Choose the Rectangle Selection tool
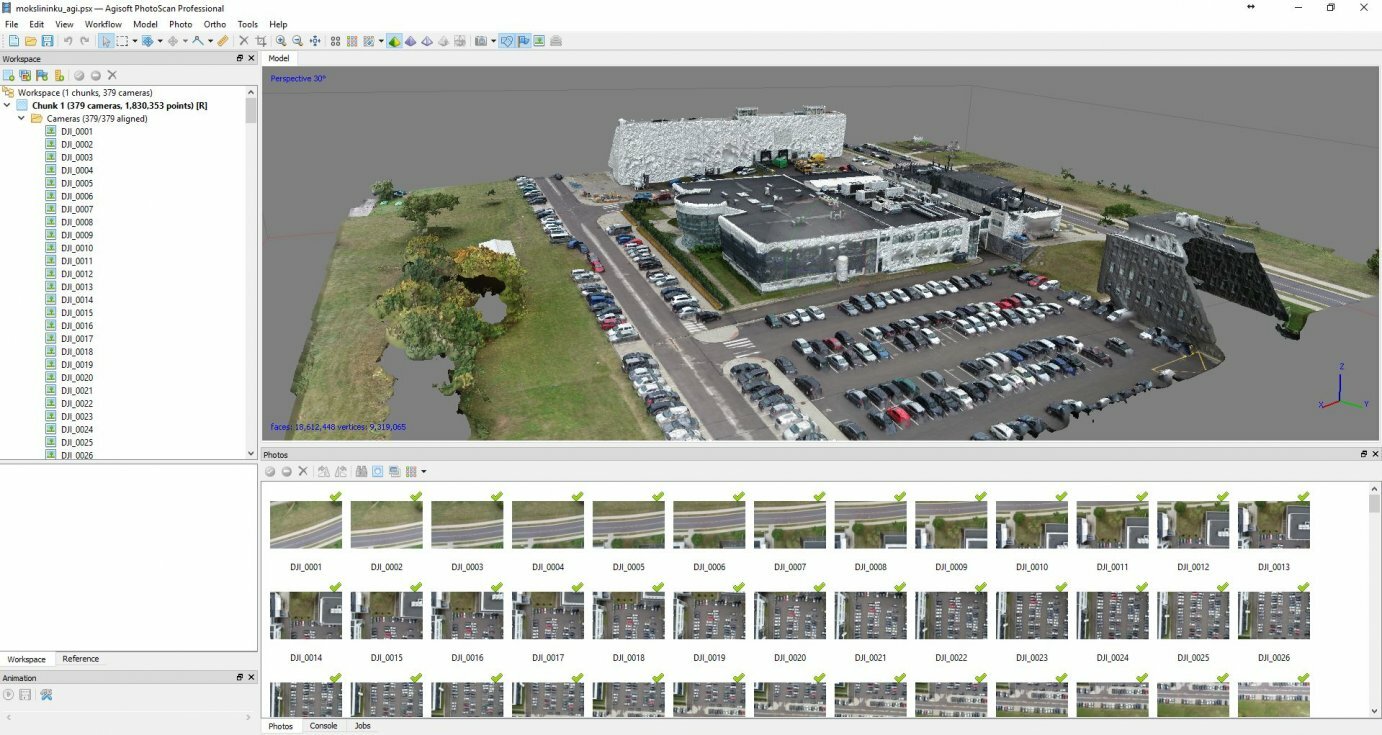Viewport: 1382px width, 735px height. (122, 41)
